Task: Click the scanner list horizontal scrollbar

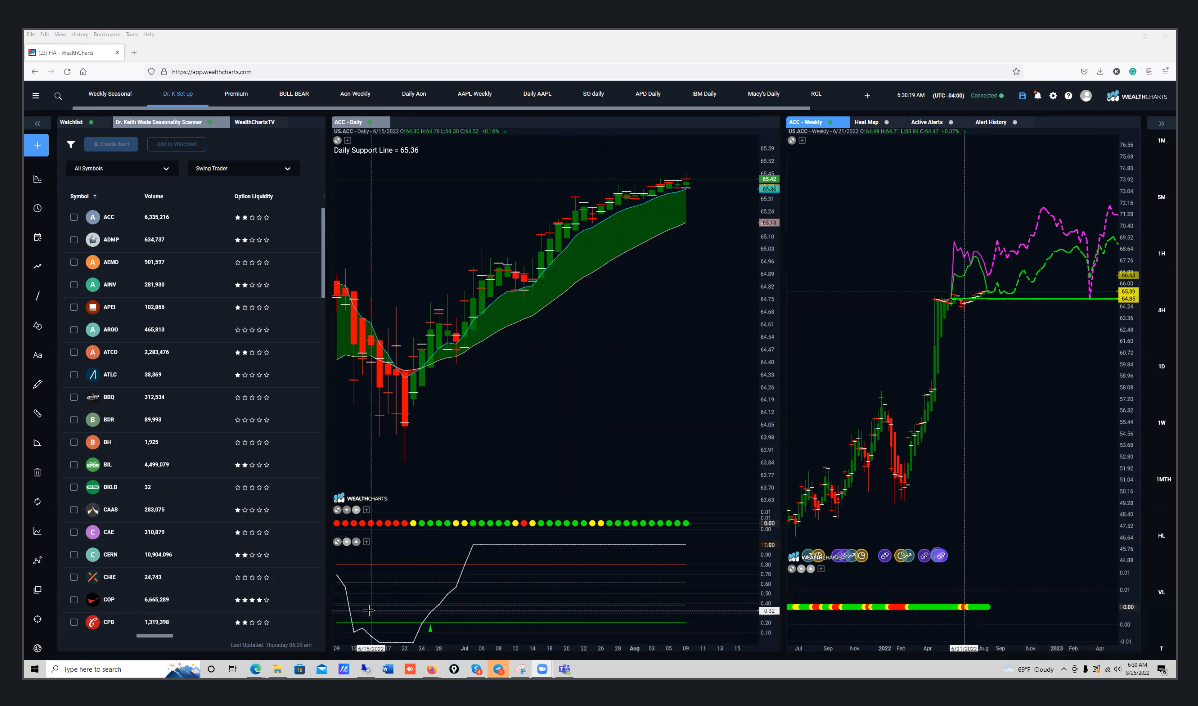Action: [x=154, y=636]
